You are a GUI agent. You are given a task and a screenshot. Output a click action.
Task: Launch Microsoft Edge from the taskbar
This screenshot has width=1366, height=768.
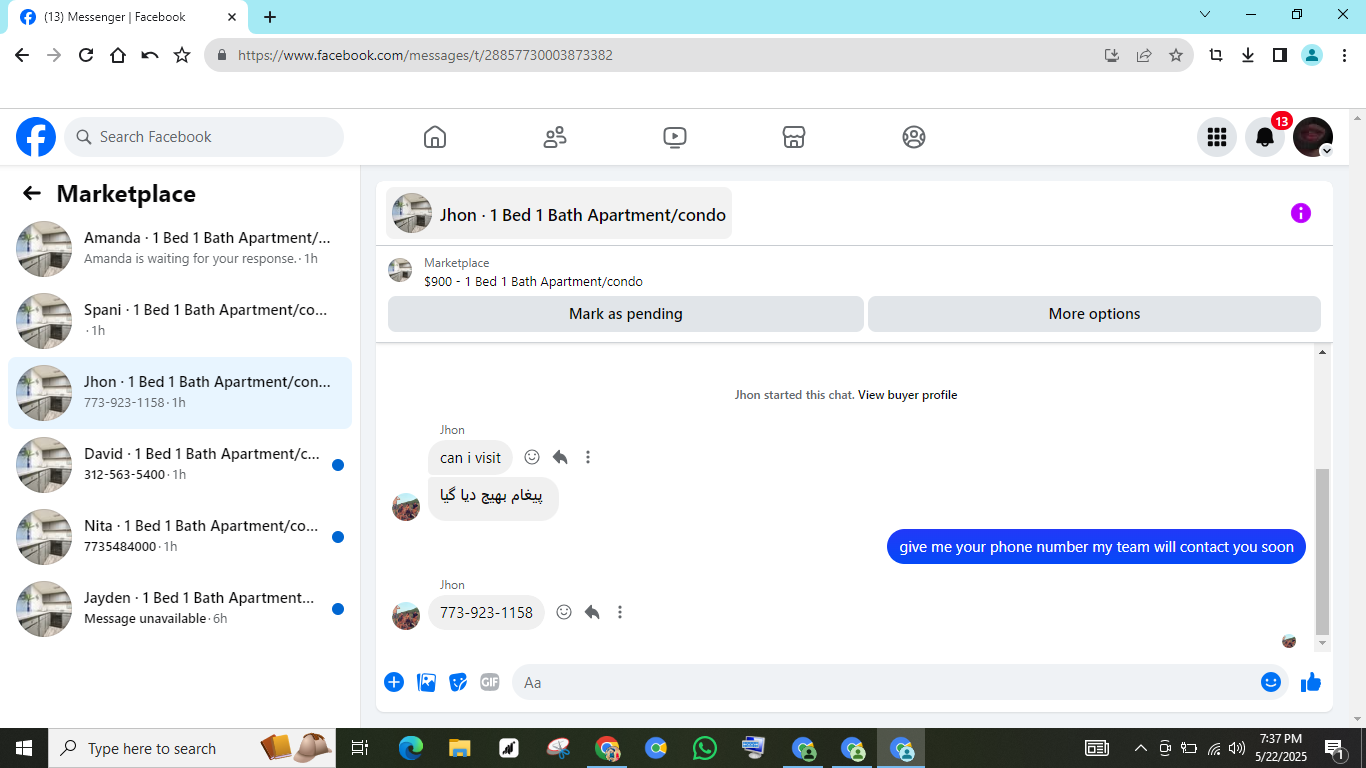point(411,748)
